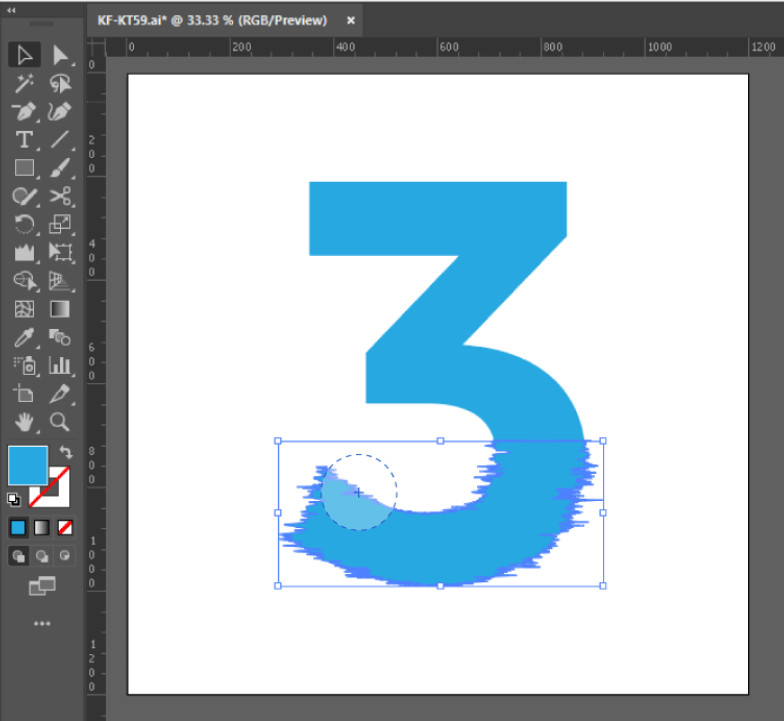The width and height of the screenshot is (784, 721).
Task: Click the toolbar grip handle
Action: (x=42, y=24)
